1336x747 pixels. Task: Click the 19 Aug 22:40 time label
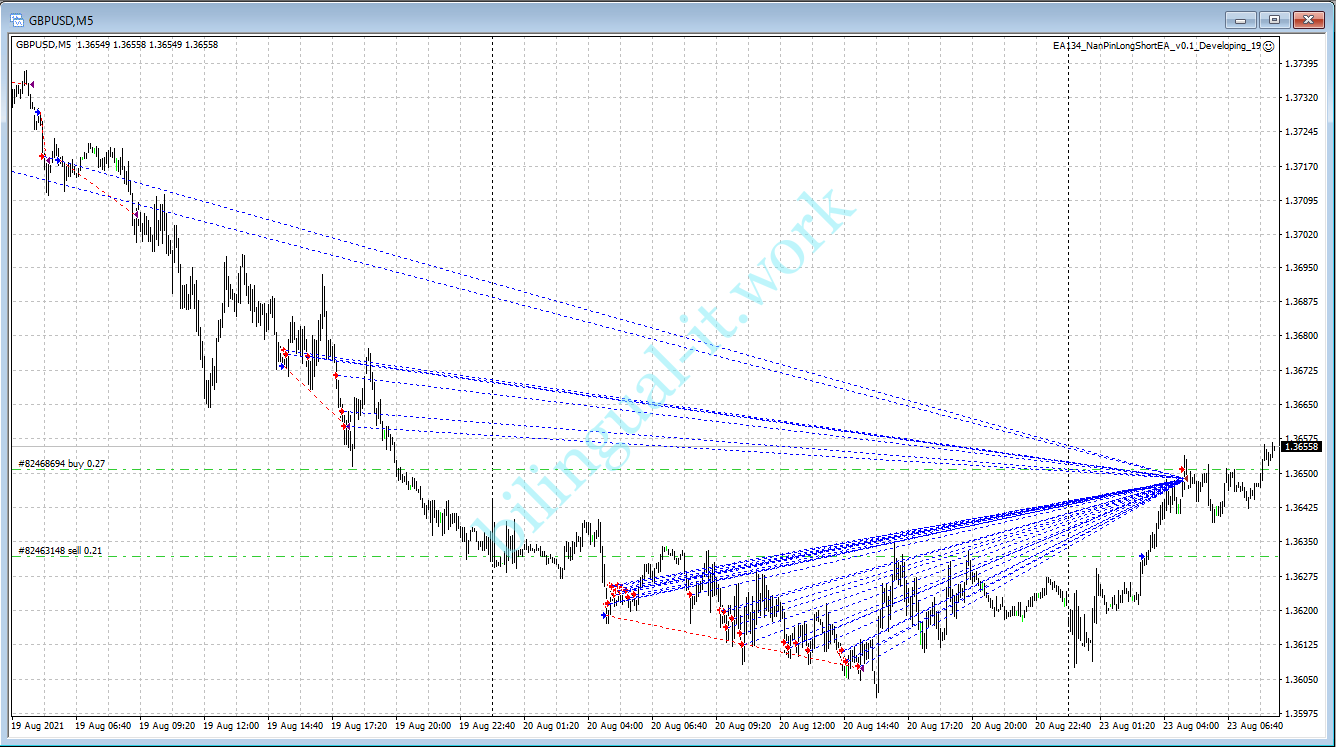[x=491, y=725]
